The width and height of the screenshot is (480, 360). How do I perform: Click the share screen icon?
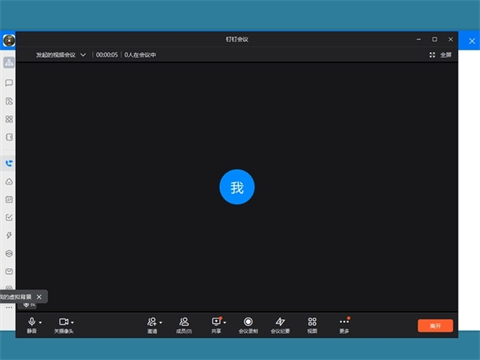[x=216, y=322]
